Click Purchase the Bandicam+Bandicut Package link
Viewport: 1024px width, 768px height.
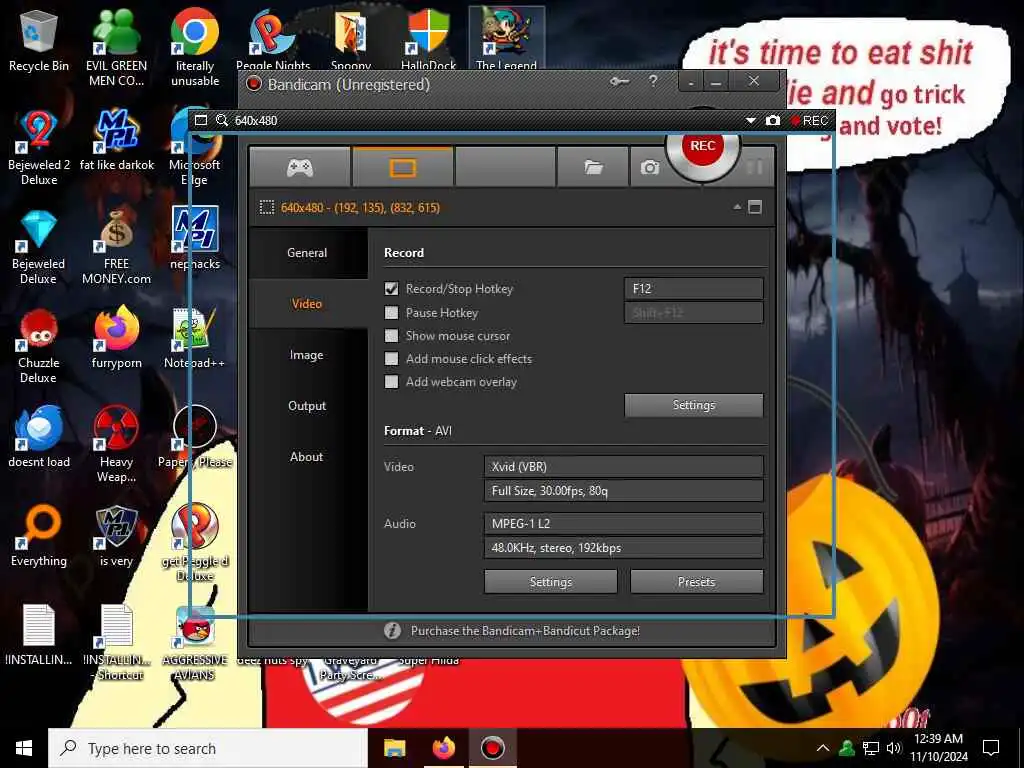[x=525, y=631]
